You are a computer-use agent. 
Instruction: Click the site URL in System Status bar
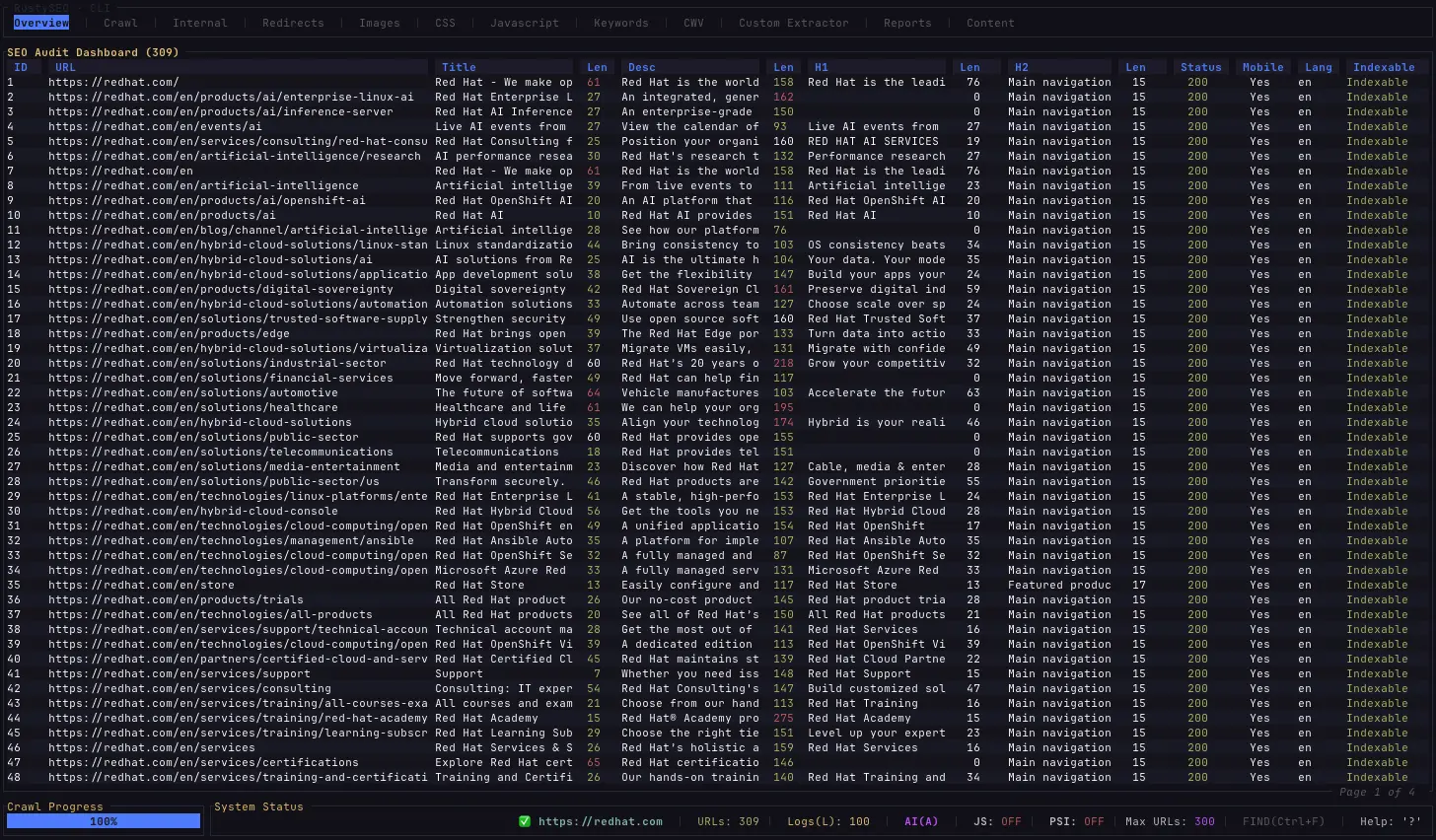point(601,821)
